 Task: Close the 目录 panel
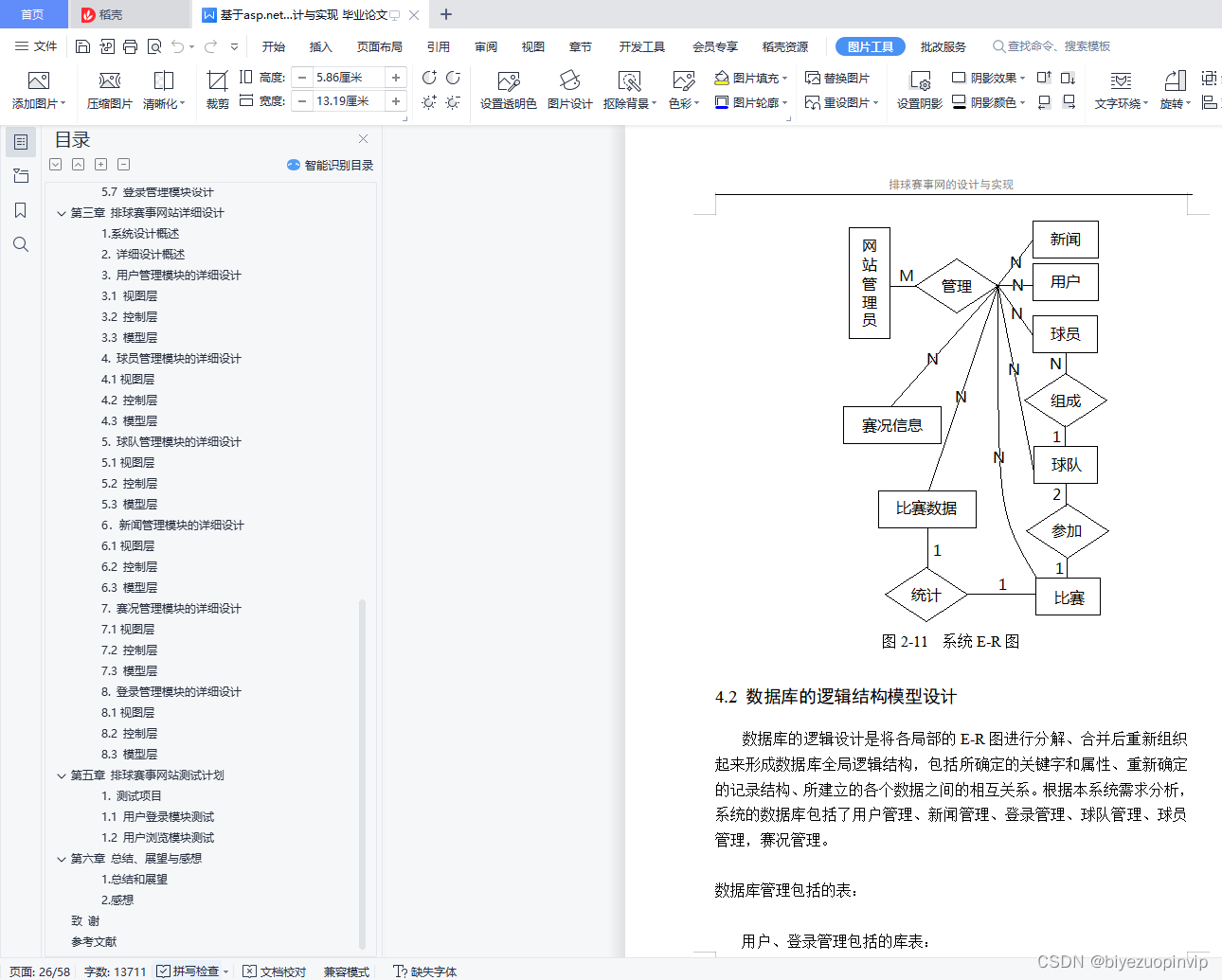363,139
